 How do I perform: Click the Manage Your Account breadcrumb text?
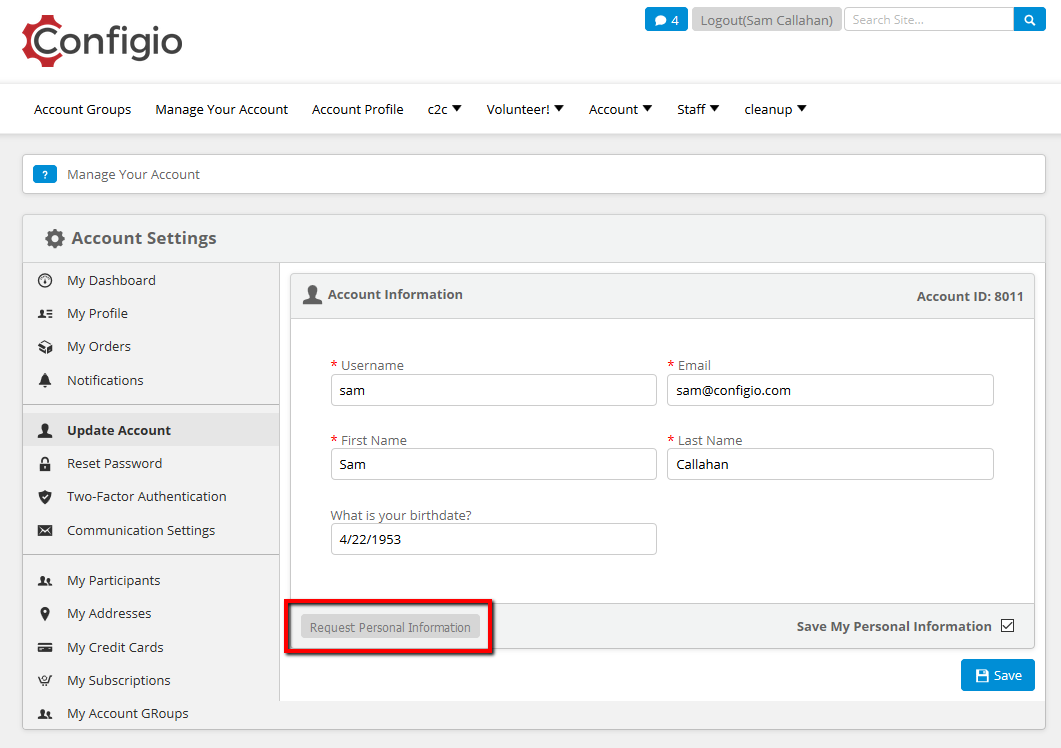(133, 175)
